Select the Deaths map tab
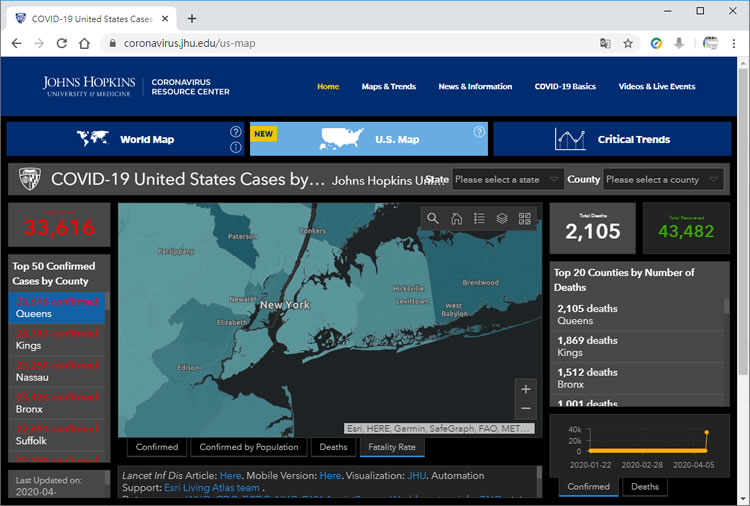This screenshot has width=750, height=506. (333, 447)
